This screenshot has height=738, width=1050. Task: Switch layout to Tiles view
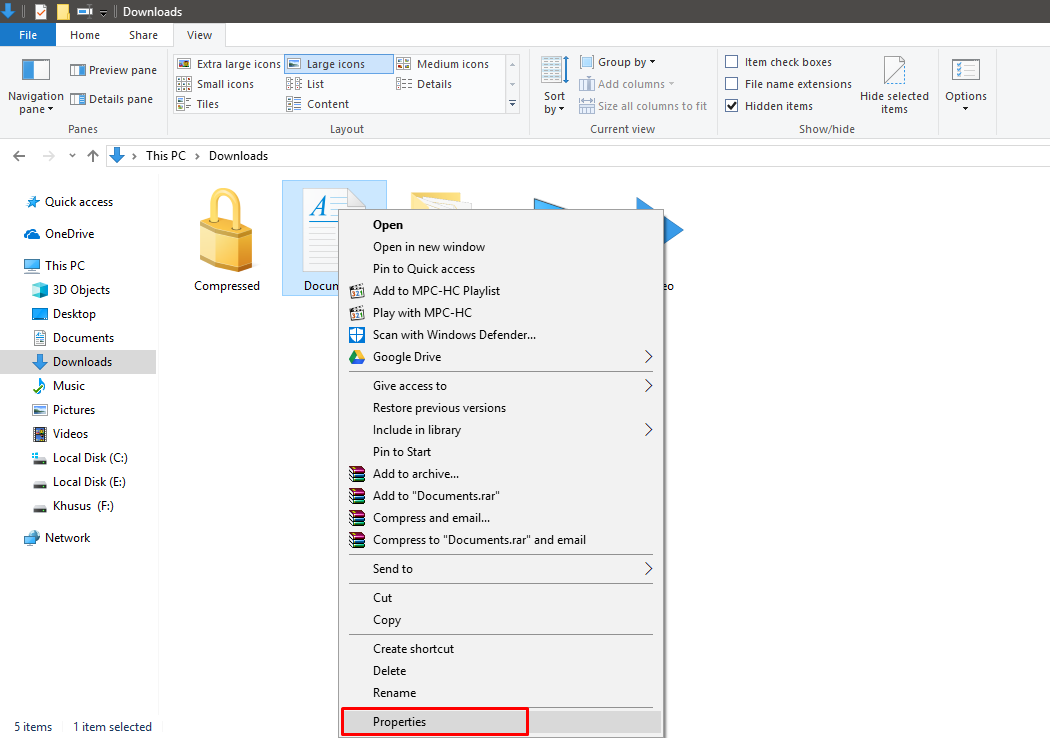[x=198, y=104]
